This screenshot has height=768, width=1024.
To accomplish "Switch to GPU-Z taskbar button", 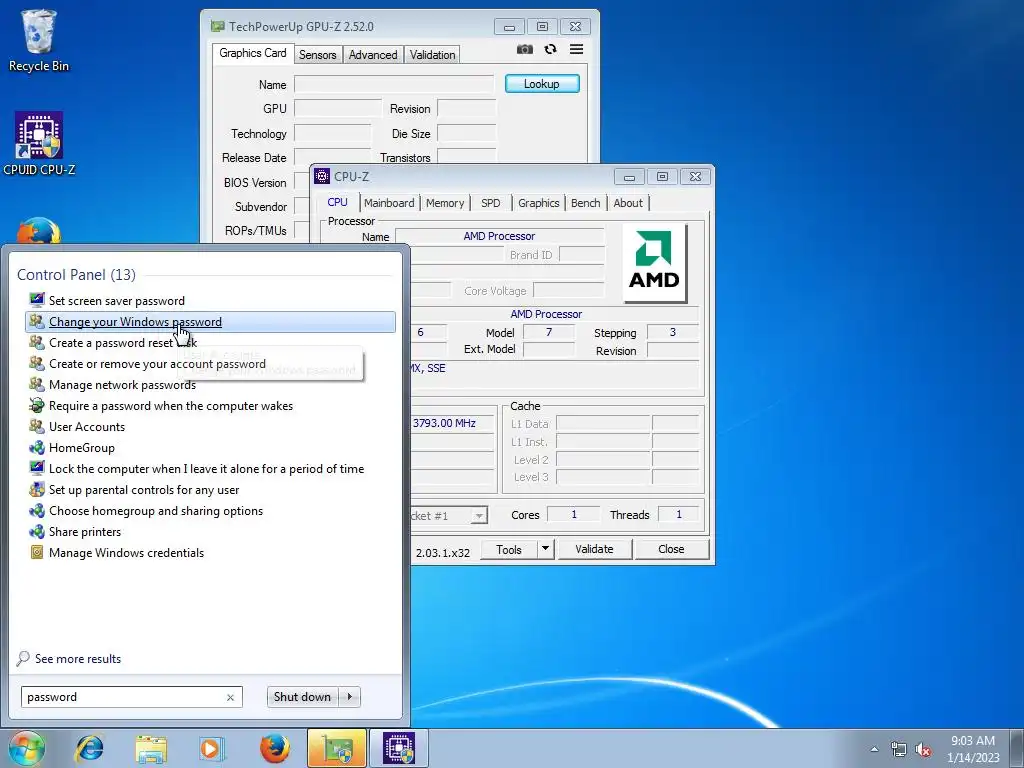I will (337, 748).
